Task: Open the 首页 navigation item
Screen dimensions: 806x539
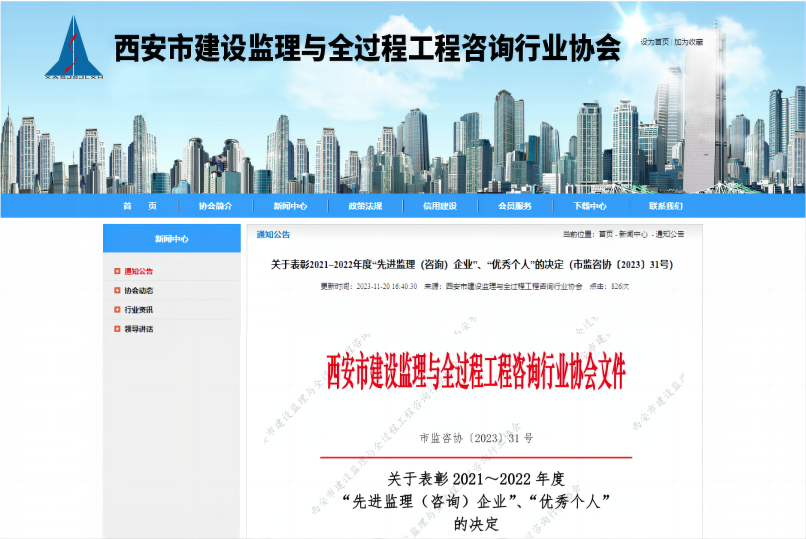Action: [140, 206]
